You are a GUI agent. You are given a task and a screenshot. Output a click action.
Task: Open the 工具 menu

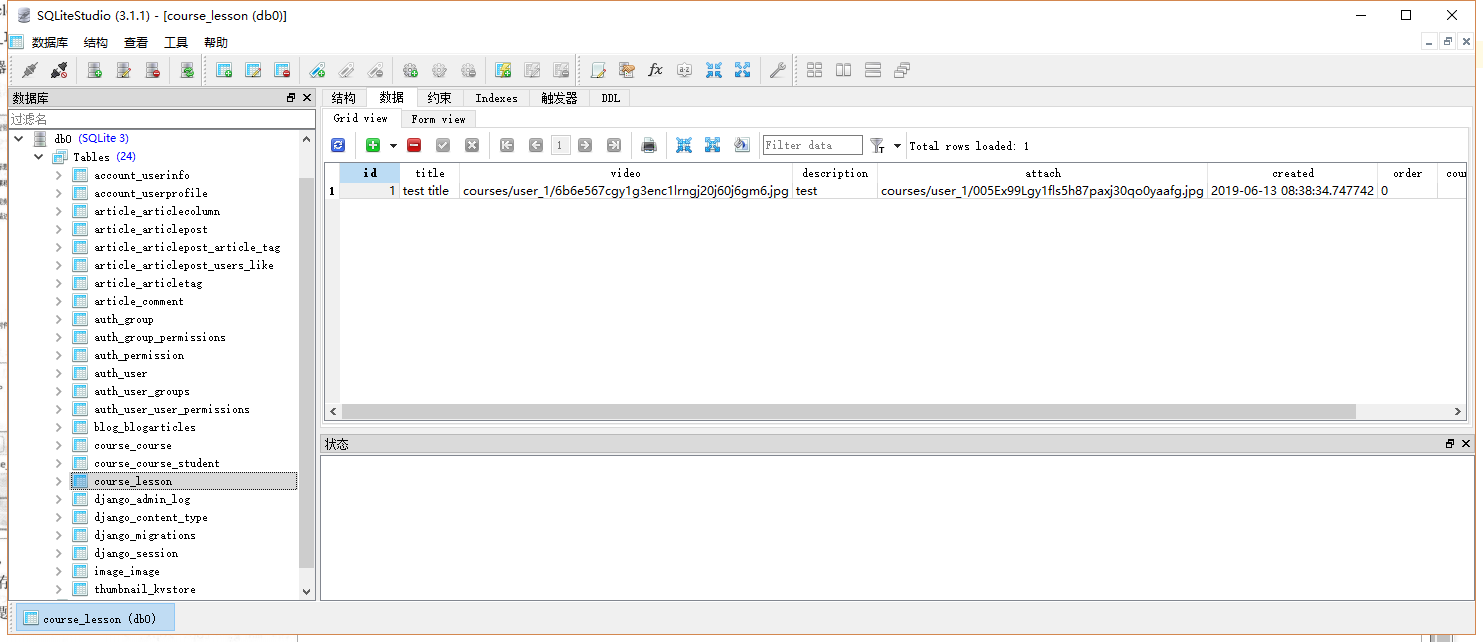pyautogui.click(x=176, y=42)
